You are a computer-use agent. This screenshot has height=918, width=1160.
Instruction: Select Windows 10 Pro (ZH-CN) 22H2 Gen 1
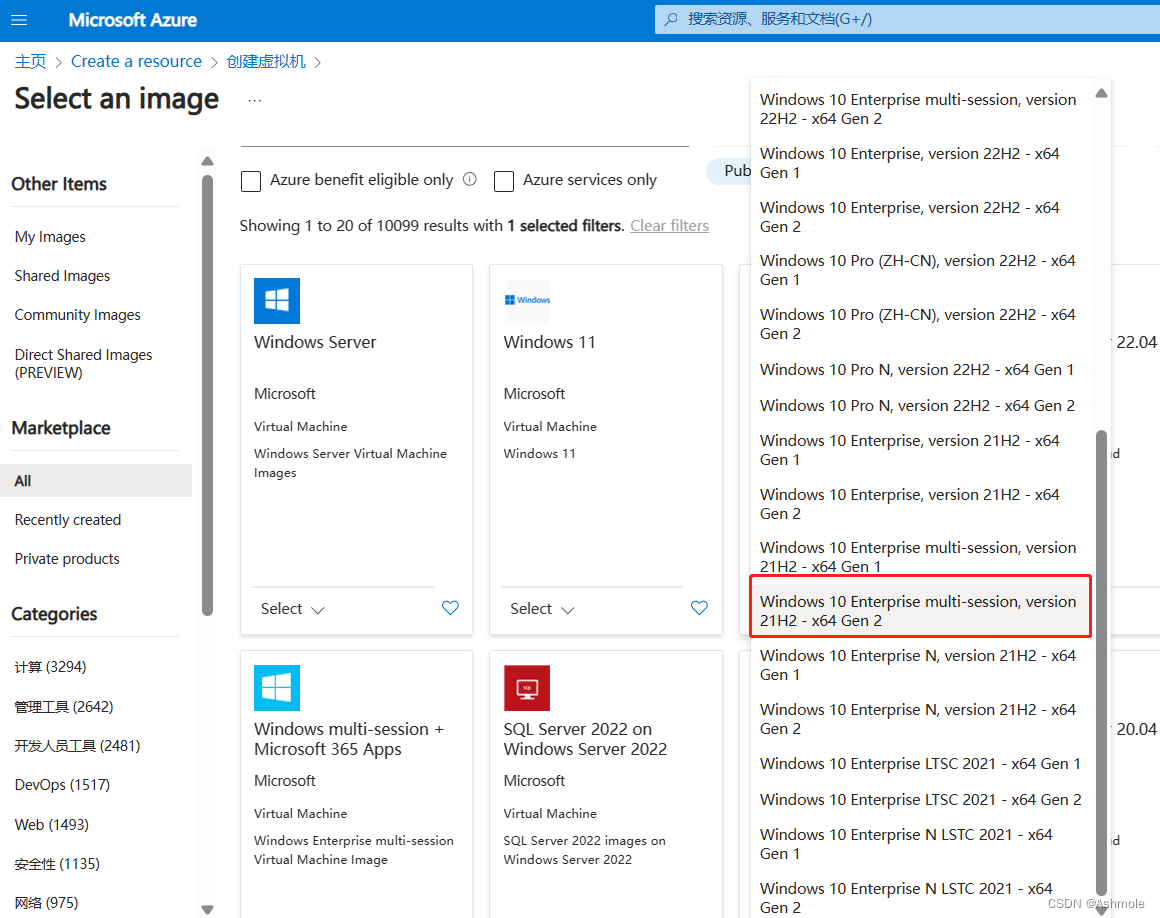[x=920, y=270]
